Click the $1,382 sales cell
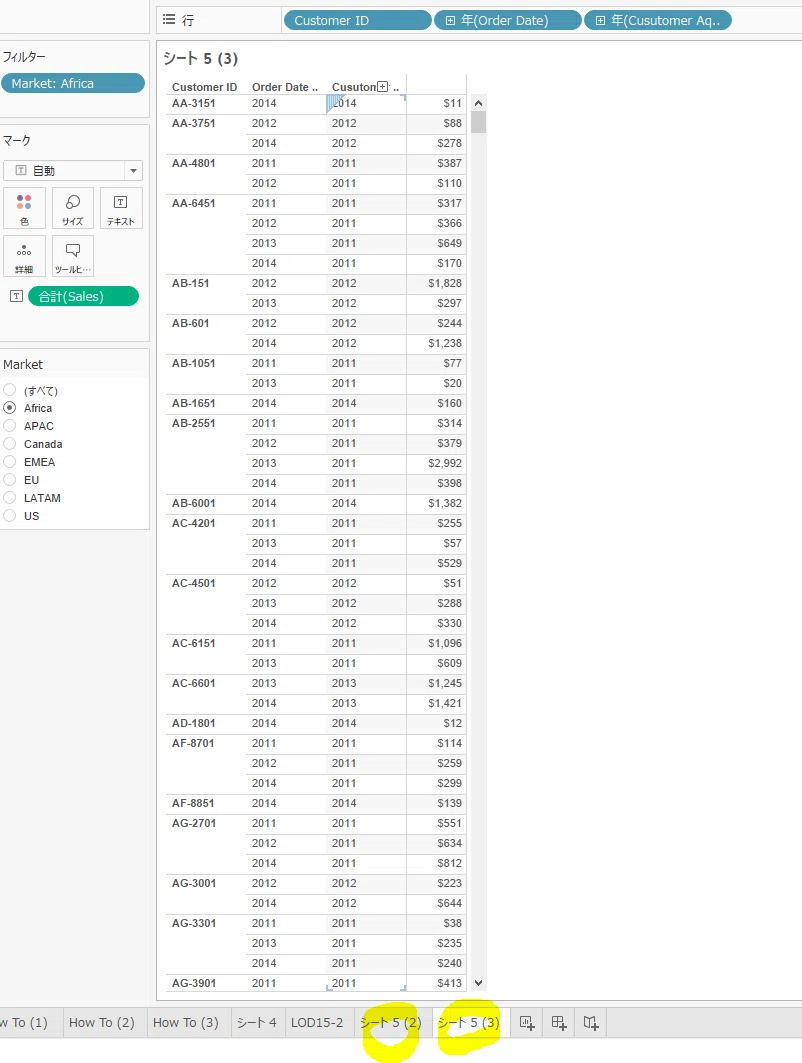Screen dimensions: 802x1063 (445, 503)
